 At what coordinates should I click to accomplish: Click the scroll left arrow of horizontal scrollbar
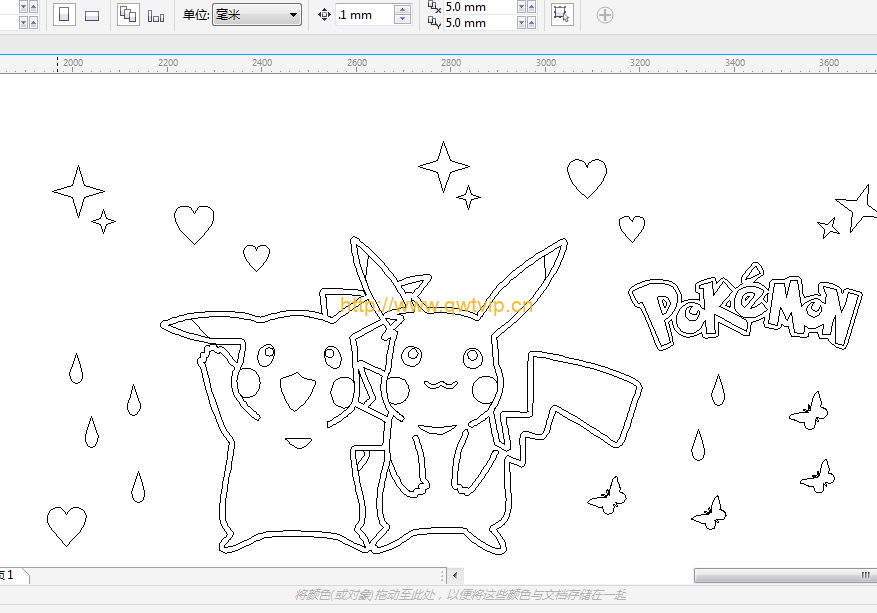click(455, 575)
